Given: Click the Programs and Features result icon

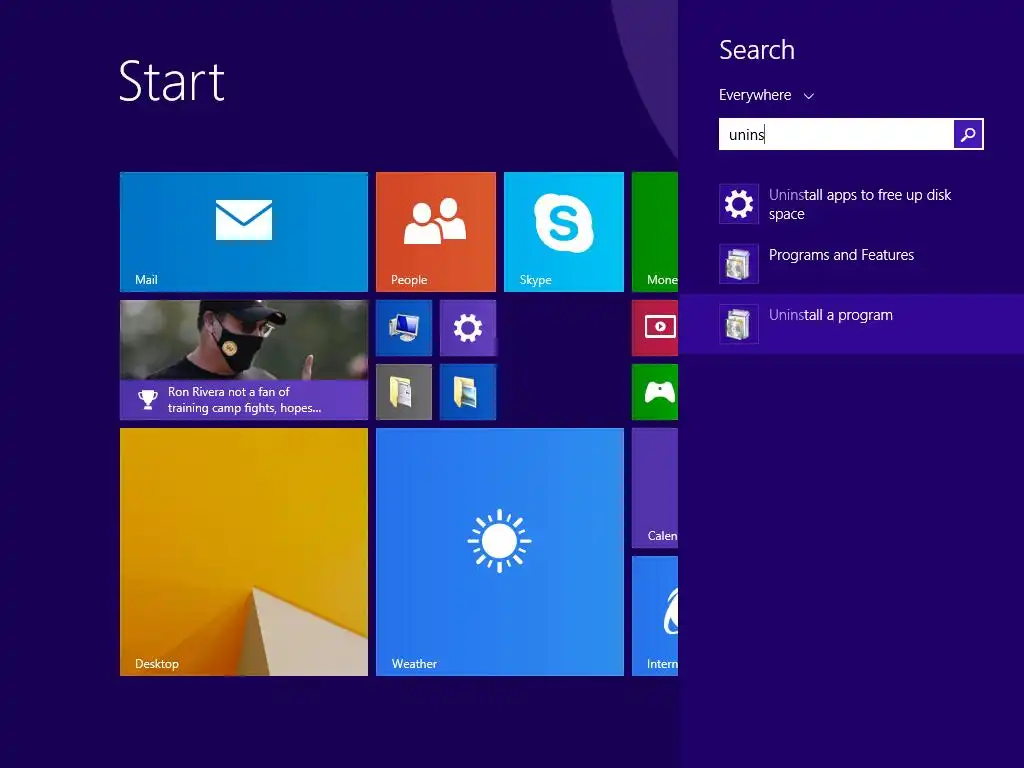Looking at the screenshot, I should pyautogui.click(x=739, y=264).
